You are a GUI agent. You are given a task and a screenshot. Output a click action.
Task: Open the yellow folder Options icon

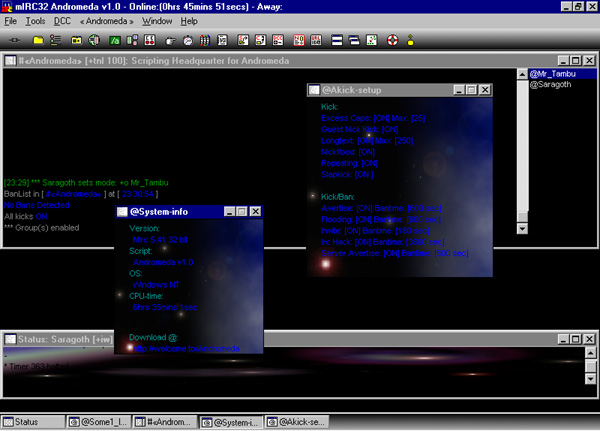pos(38,40)
